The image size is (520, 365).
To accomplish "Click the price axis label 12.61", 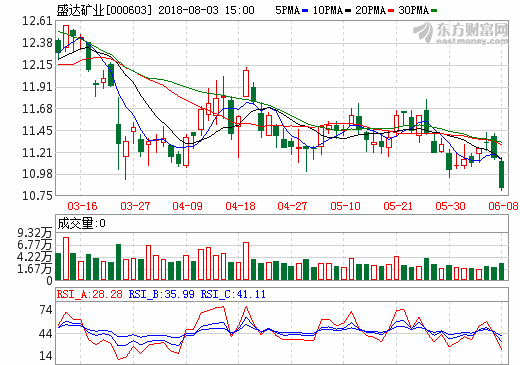I will 37,21.
